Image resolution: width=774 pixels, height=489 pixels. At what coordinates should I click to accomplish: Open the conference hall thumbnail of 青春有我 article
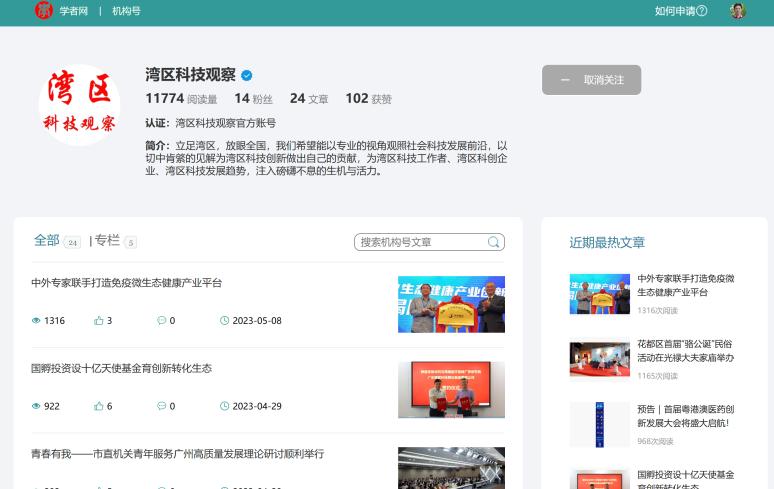click(x=451, y=468)
